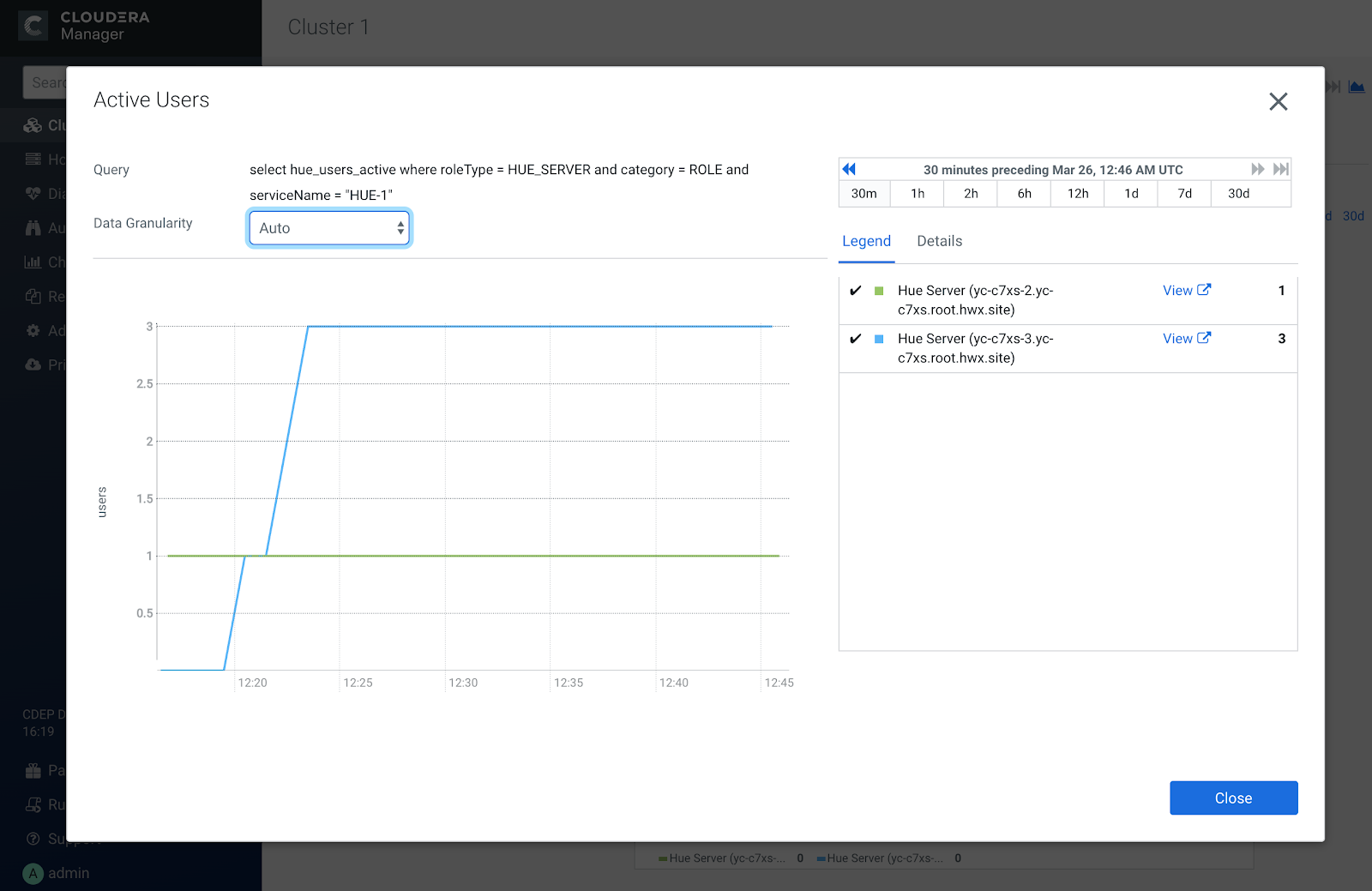Click the 30d link behind the dialog
The image size is (1372, 891).
1353,216
